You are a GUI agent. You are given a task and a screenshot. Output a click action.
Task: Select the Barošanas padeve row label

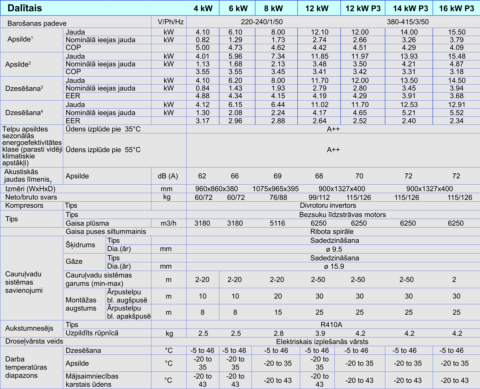pos(37,23)
